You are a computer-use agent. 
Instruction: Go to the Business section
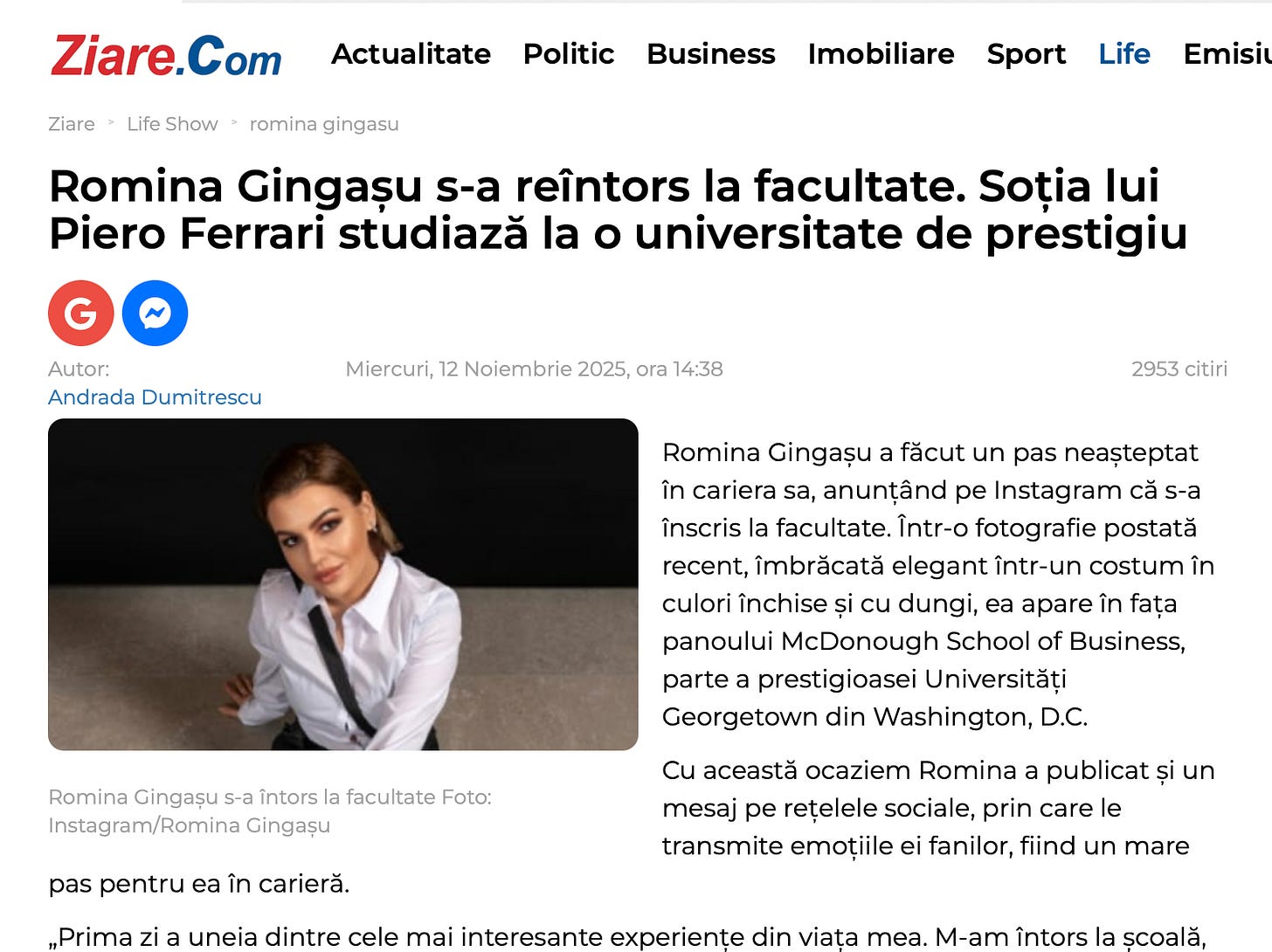[711, 54]
